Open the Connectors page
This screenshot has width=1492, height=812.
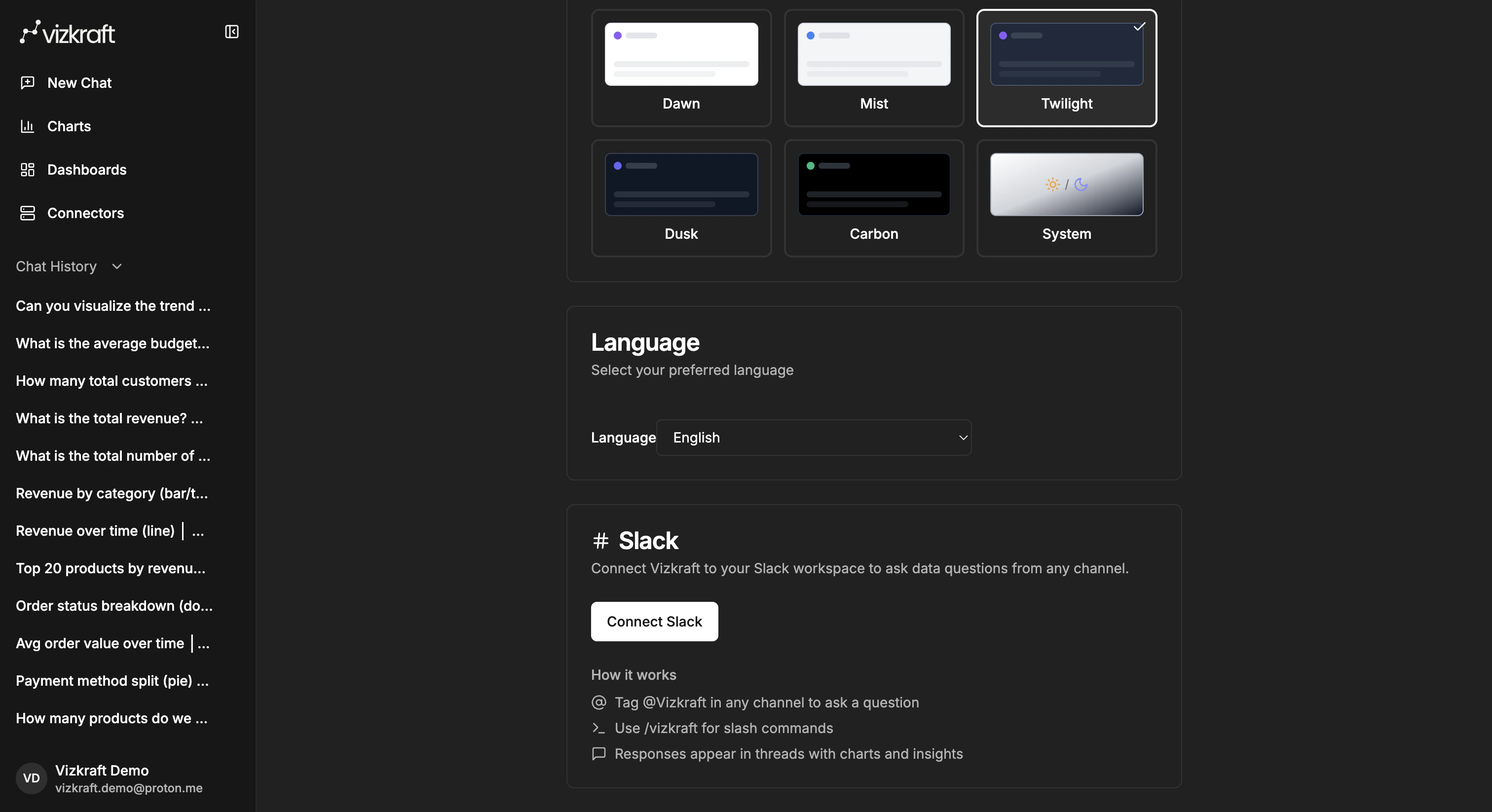coord(85,213)
